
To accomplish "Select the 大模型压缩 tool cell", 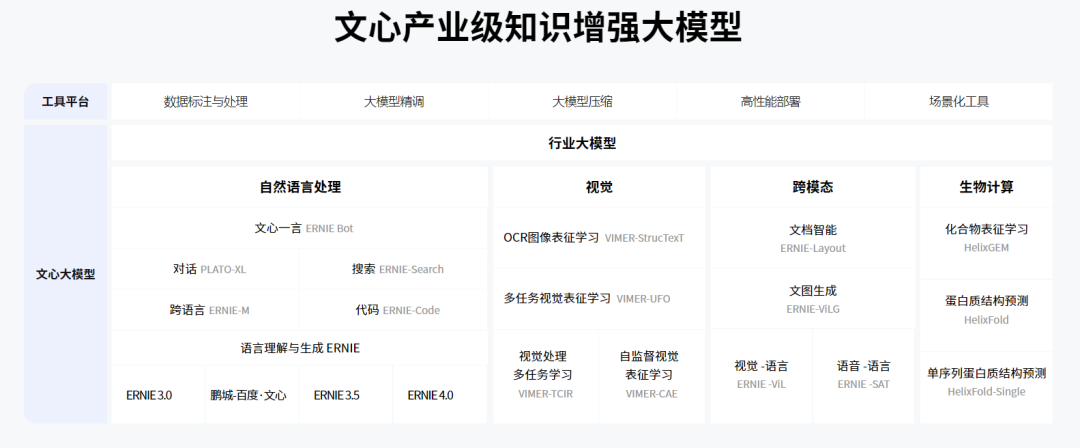I will [x=582, y=102].
